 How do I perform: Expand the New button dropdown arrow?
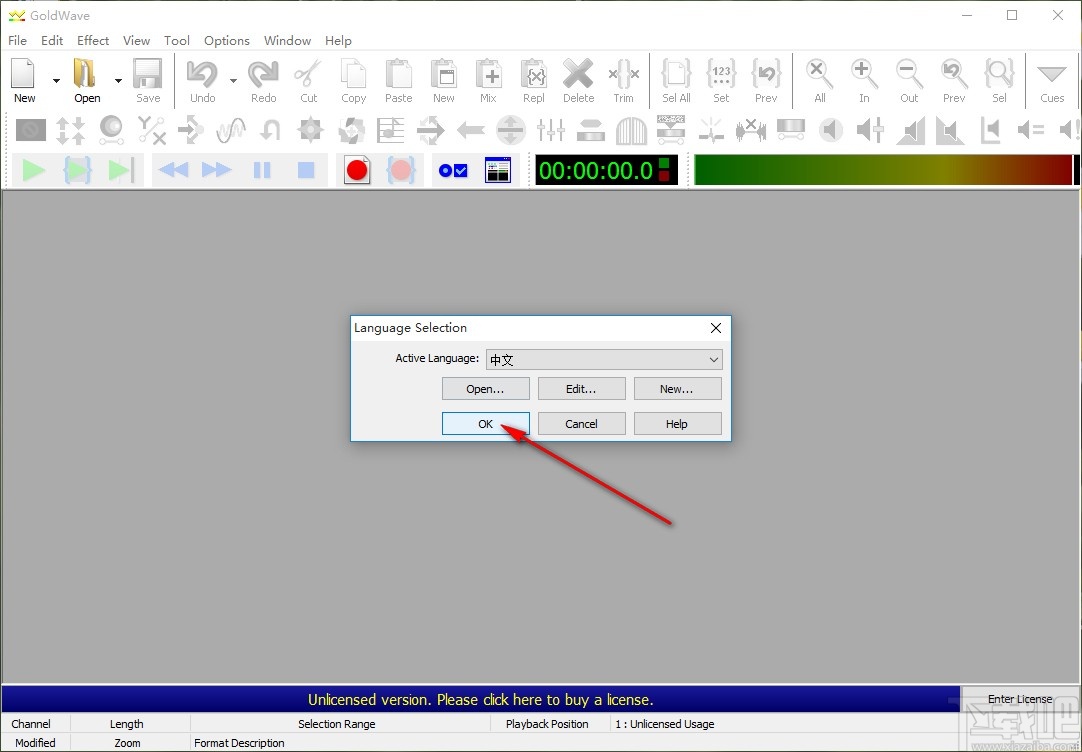(56, 81)
